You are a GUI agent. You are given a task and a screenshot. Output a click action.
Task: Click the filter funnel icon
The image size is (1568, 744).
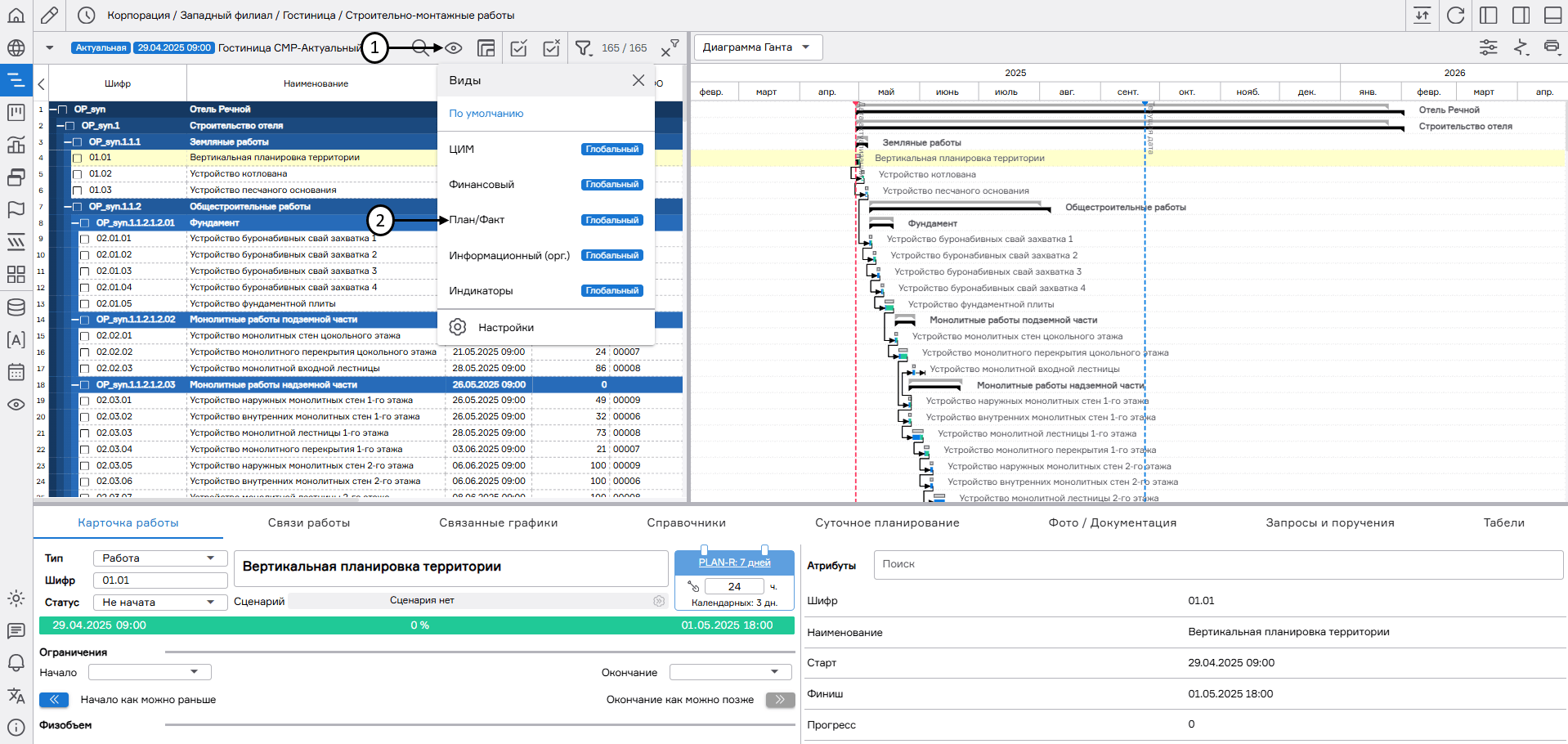click(x=583, y=48)
